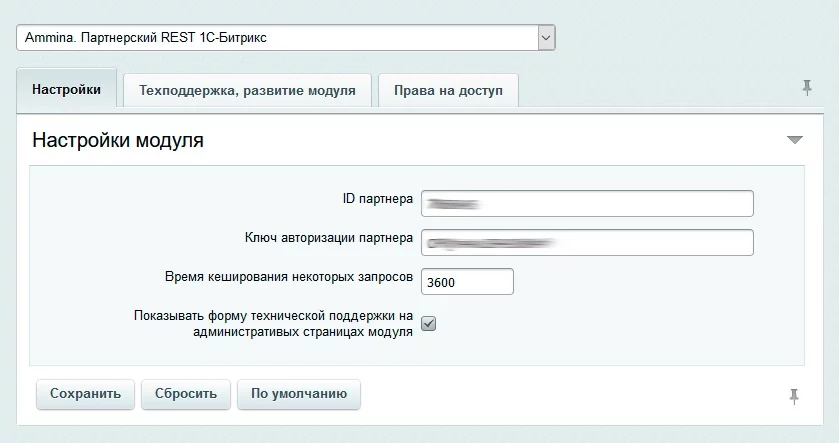This screenshot has height=443, width=839.
Task: Click the Сбросить button
Action: [x=186, y=394]
